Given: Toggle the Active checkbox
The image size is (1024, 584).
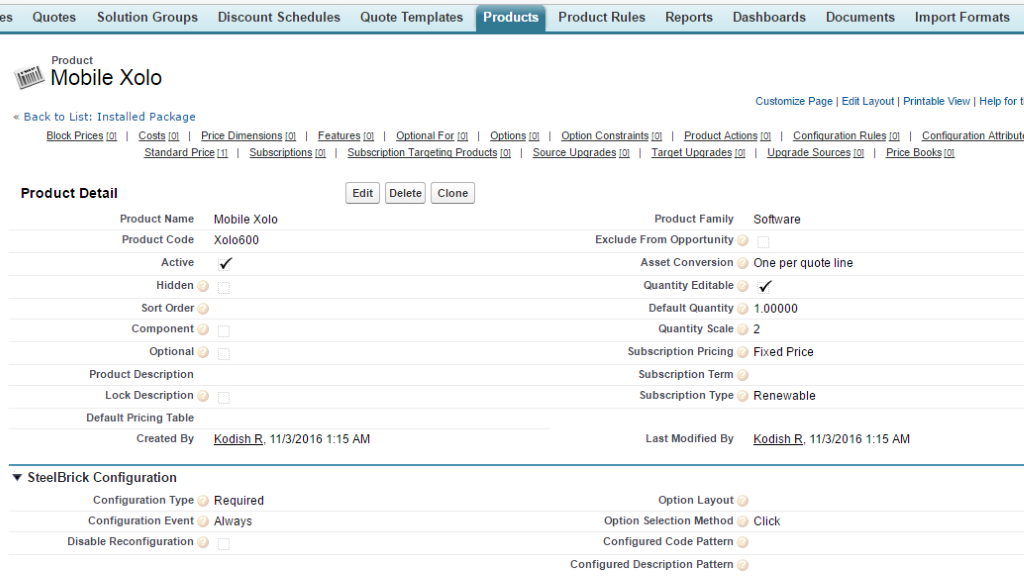Looking at the screenshot, I should click(x=225, y=263).
